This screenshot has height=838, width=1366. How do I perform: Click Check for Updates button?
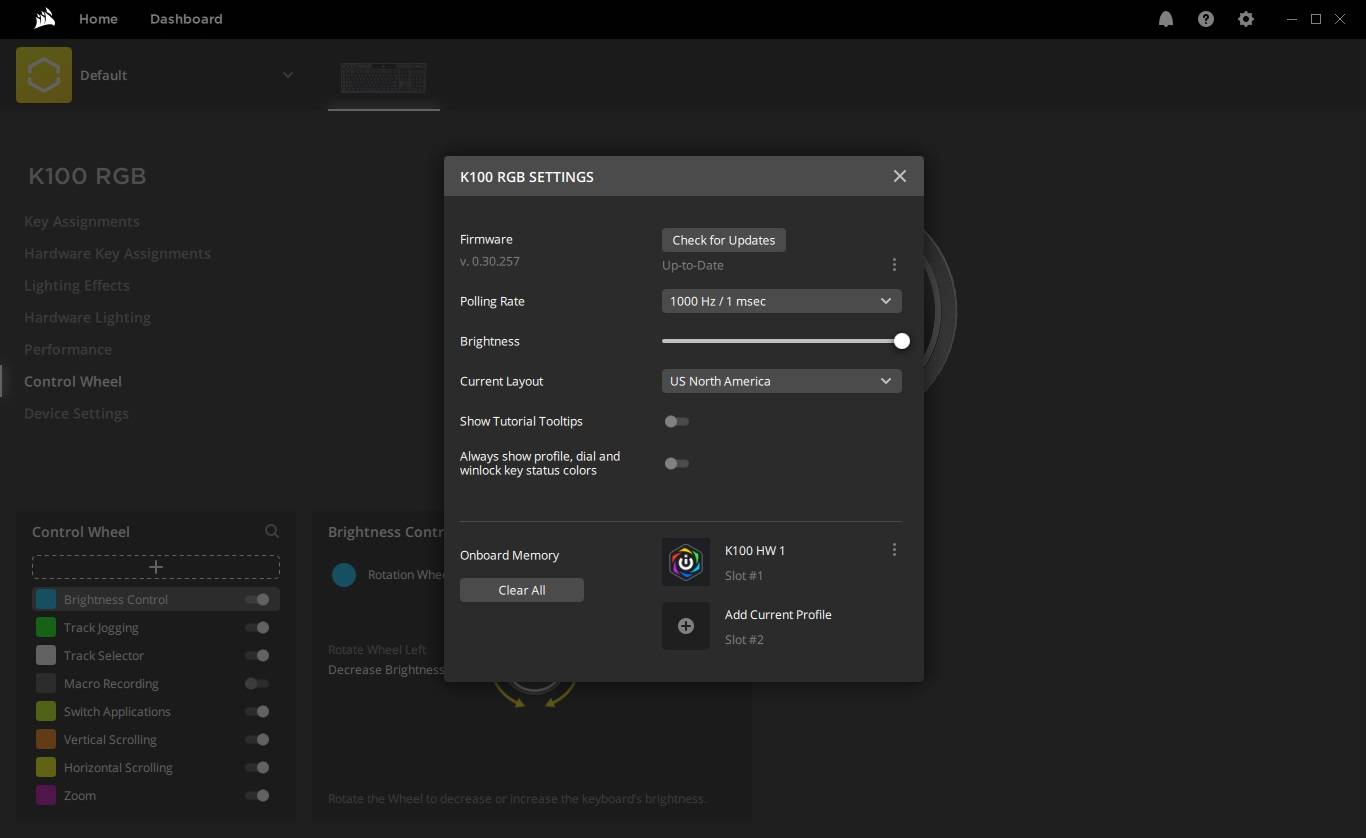(x=724, y=240)
